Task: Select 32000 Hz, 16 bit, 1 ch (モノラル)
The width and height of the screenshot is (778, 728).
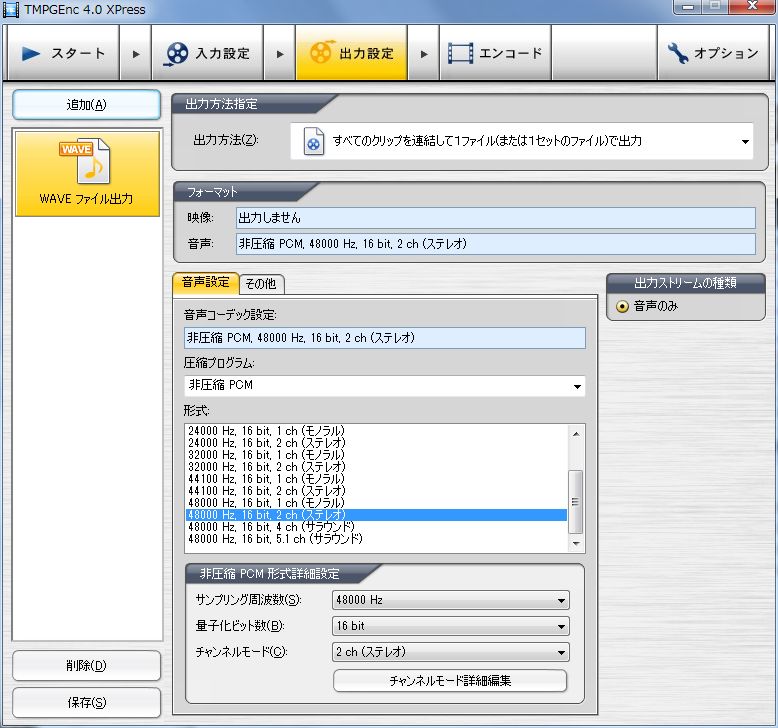Action: pyautogui.click(x=376, y=455)
